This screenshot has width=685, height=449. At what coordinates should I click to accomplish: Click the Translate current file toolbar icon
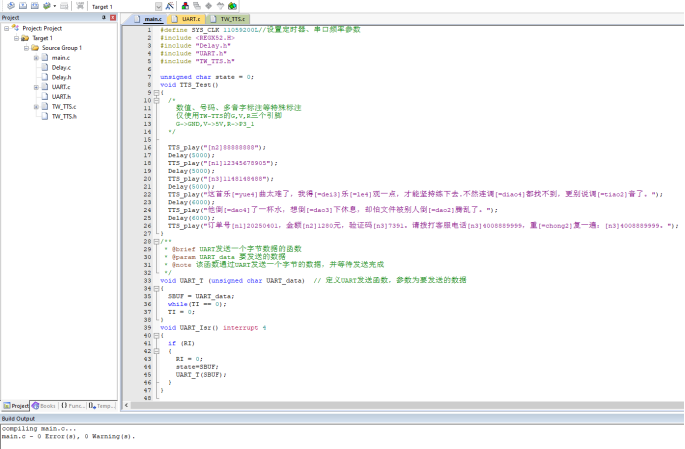point(10,6)
